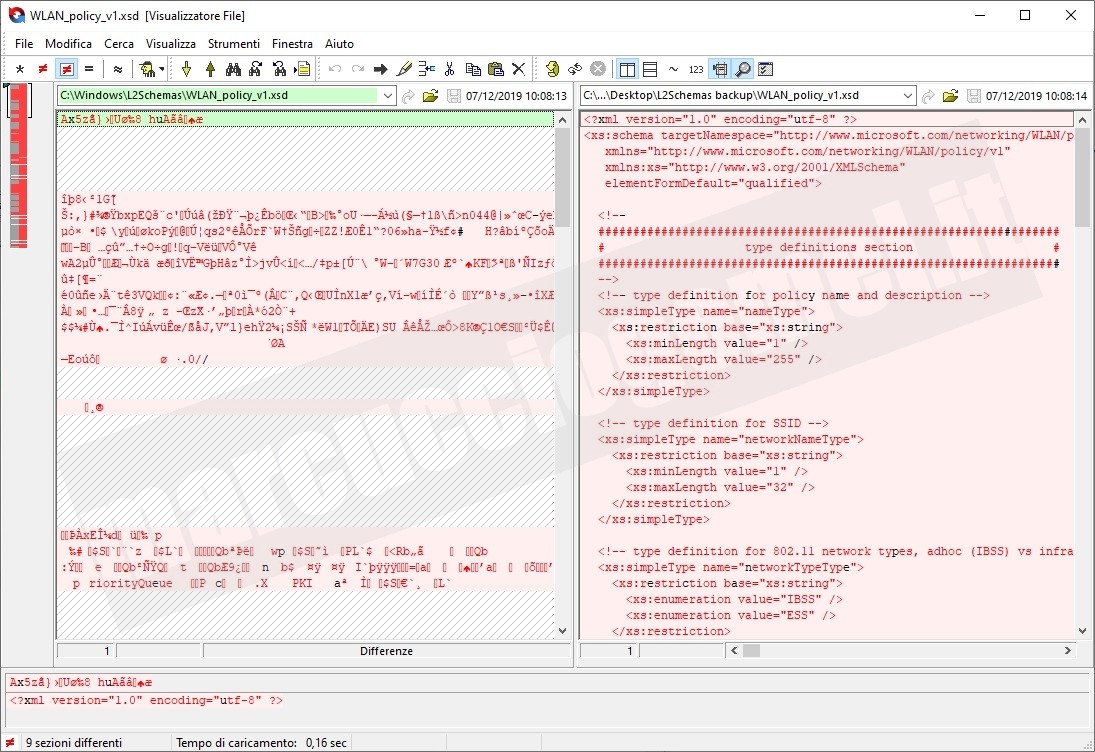This screenshot has width=1095, height=752.
Task: Toggle the thumbnail view button
Action: pos(719,69)
